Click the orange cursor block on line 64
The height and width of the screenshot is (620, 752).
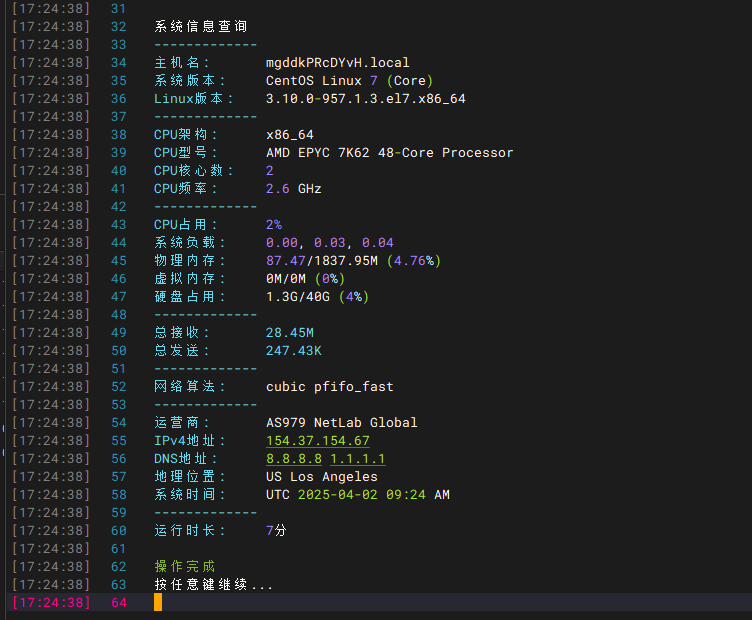(158, 602)
